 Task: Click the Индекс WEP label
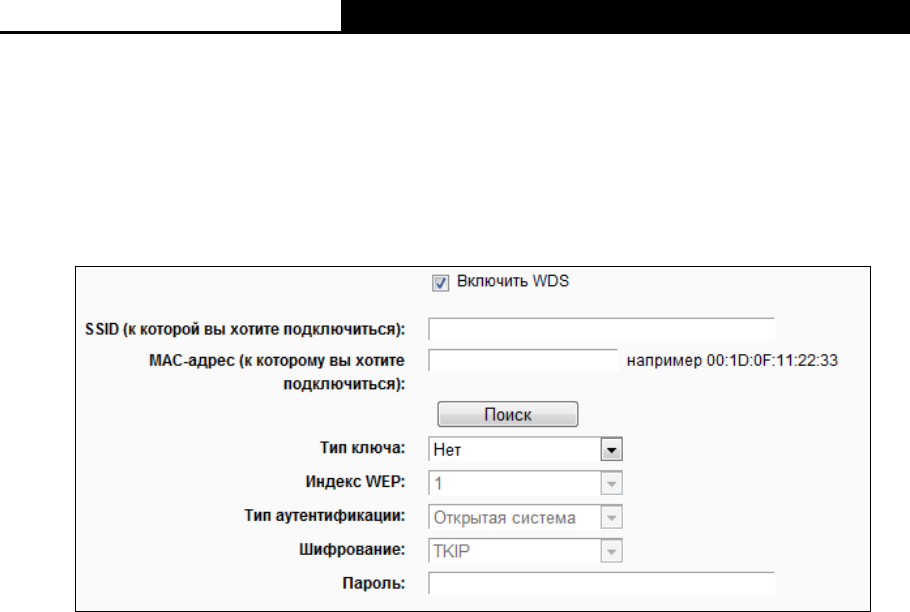(x=355, y=482)
